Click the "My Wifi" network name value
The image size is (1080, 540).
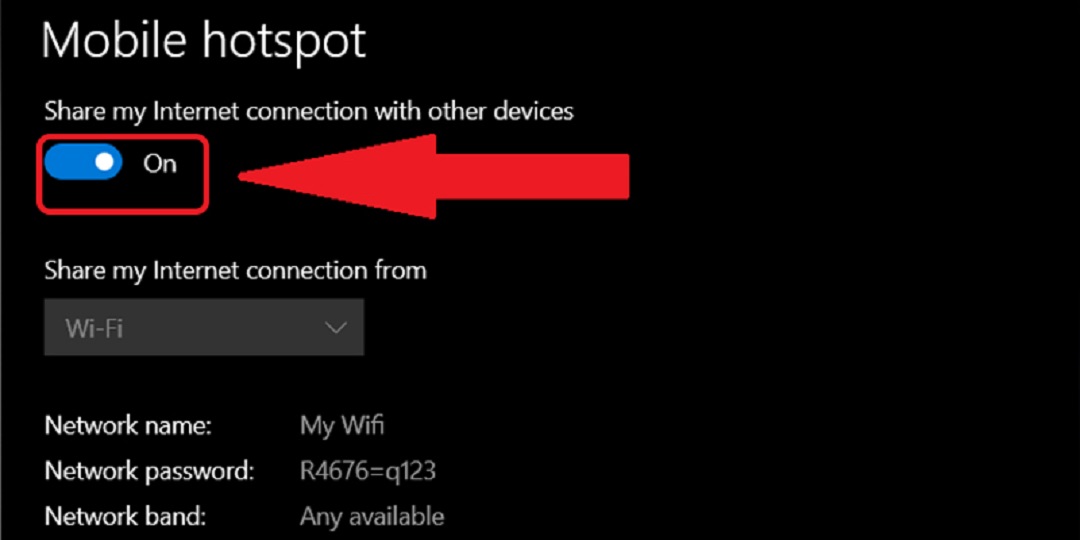pos(342,425)
